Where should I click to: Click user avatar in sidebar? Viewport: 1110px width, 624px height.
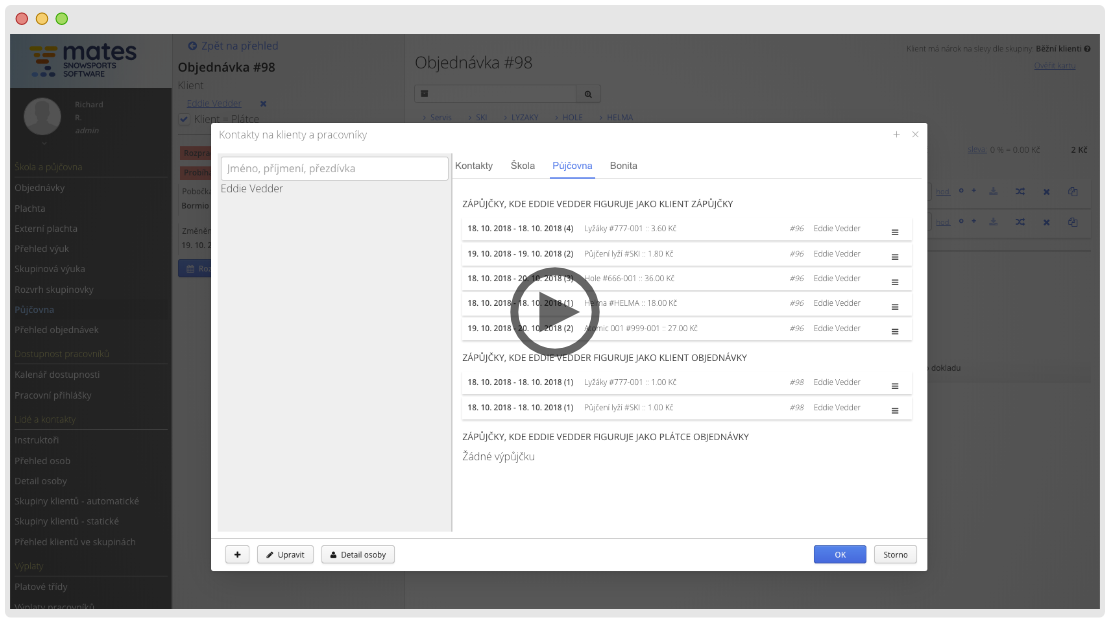pyautogui.click(x=42, y=116)
